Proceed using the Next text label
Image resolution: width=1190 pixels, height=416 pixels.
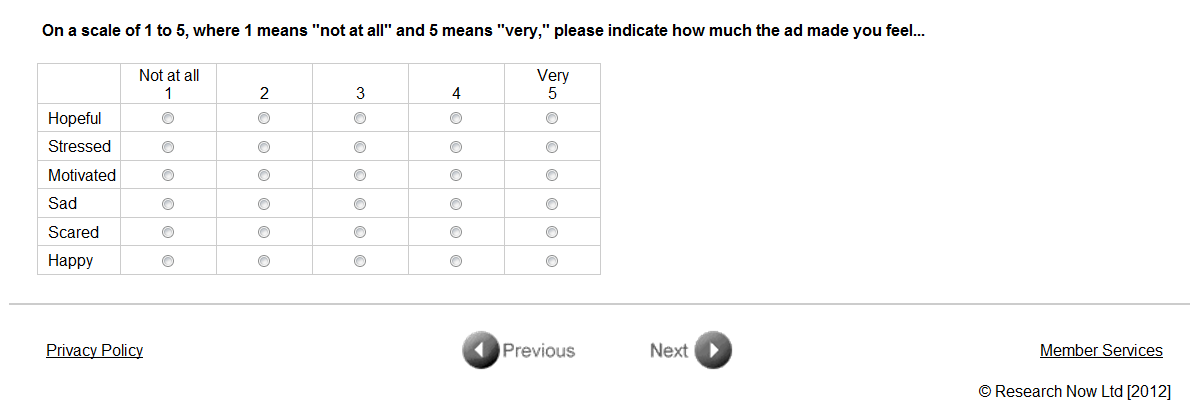click(668, 350)
